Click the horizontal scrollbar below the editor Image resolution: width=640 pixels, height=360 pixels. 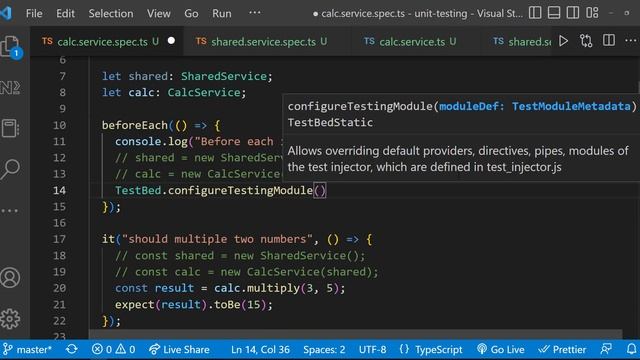(355, 335)
